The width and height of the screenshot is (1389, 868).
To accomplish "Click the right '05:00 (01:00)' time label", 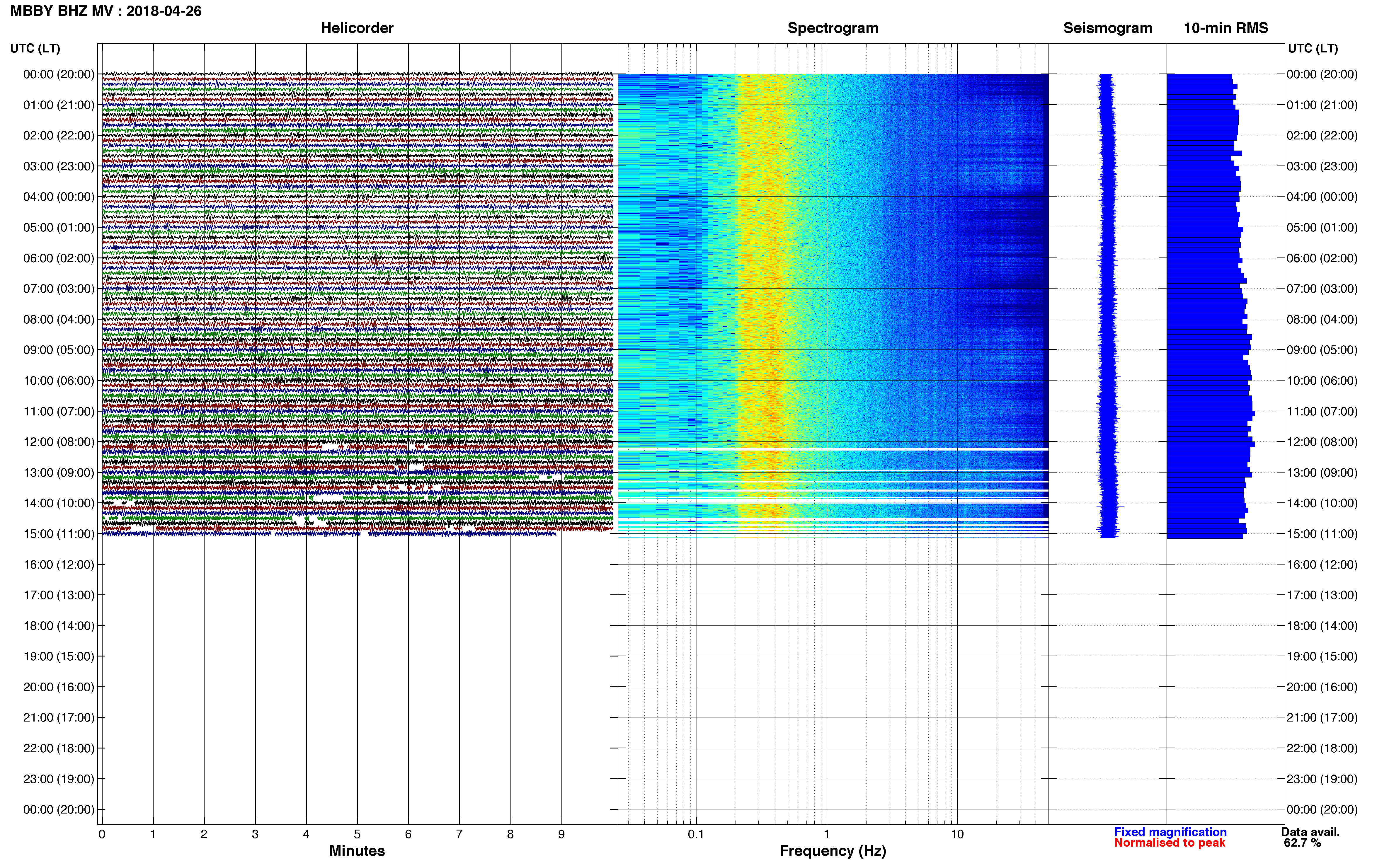I will (1322, 227).
